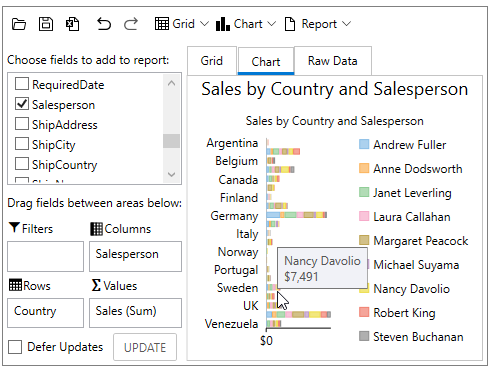
Task: Click the redo arrow icon
Action: 131,24
